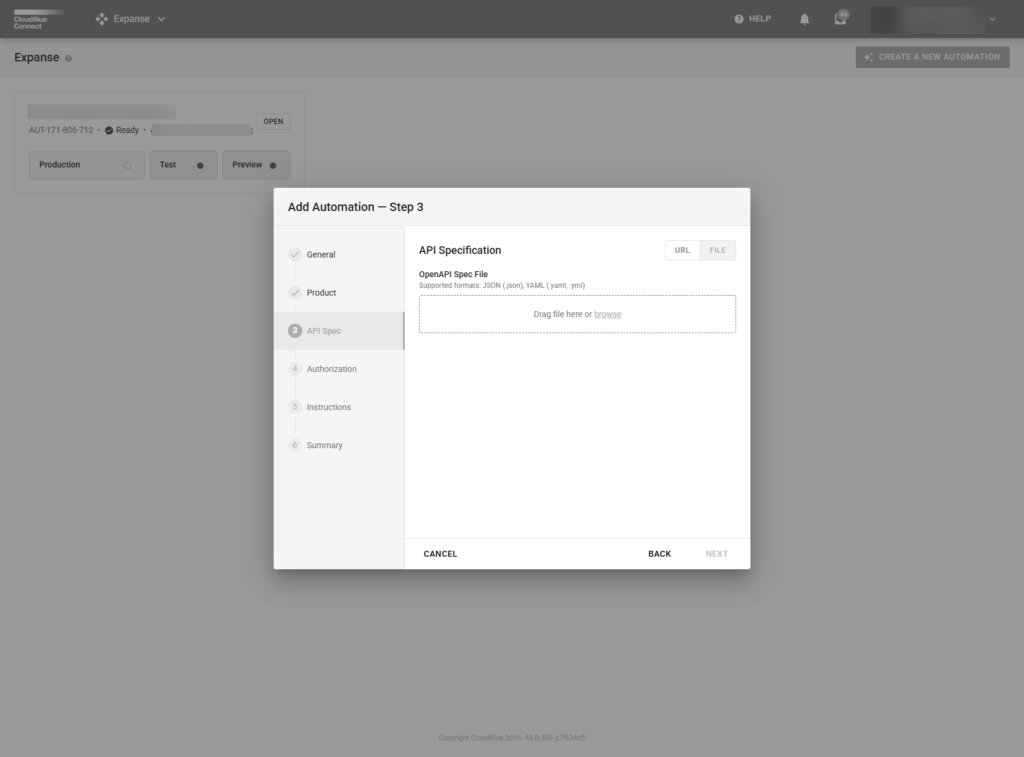The width and height of the screenshot is (1024, 757).
Task: Open the inbox icon with badge
Action: coord(840,18)
